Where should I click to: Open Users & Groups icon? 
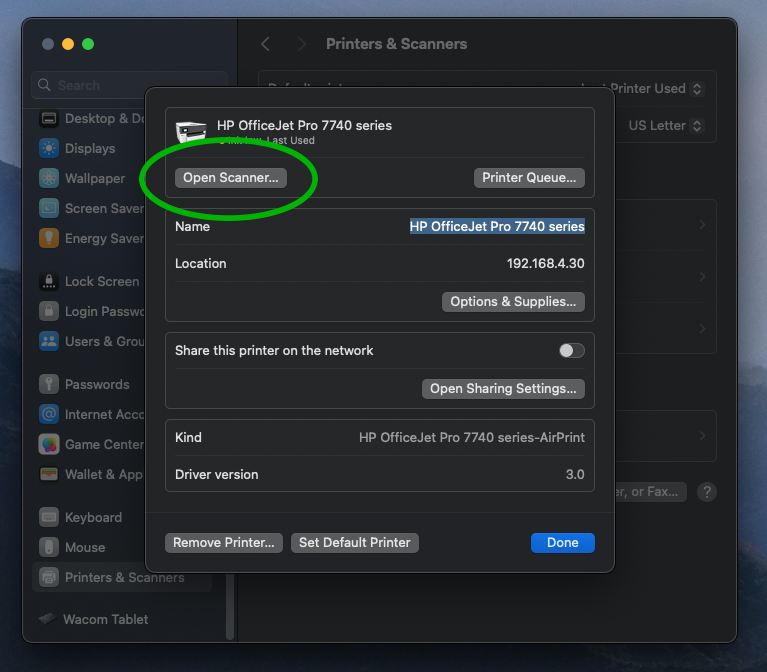[49, 341]
